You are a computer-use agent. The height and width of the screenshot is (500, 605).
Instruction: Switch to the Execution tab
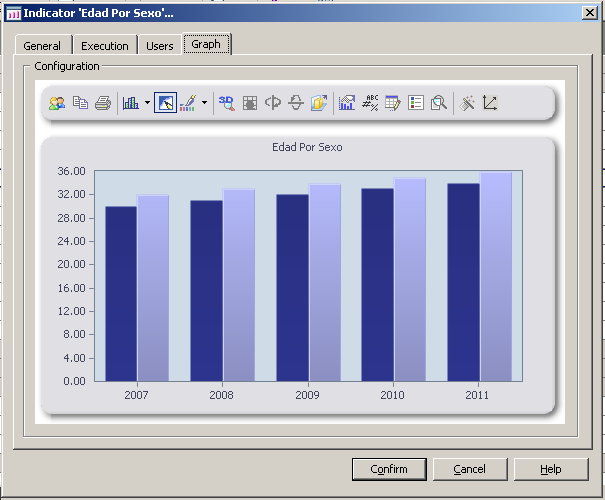105,46
